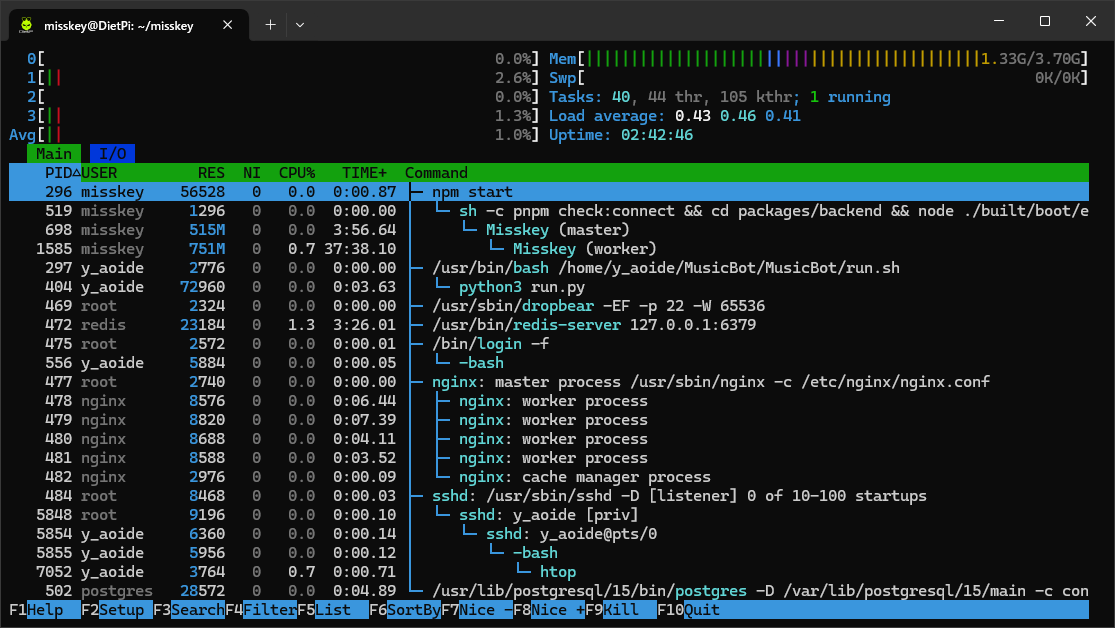Select the sshd: y_aoide [priv] process
1115x628 pixels.
pos(548,515)
